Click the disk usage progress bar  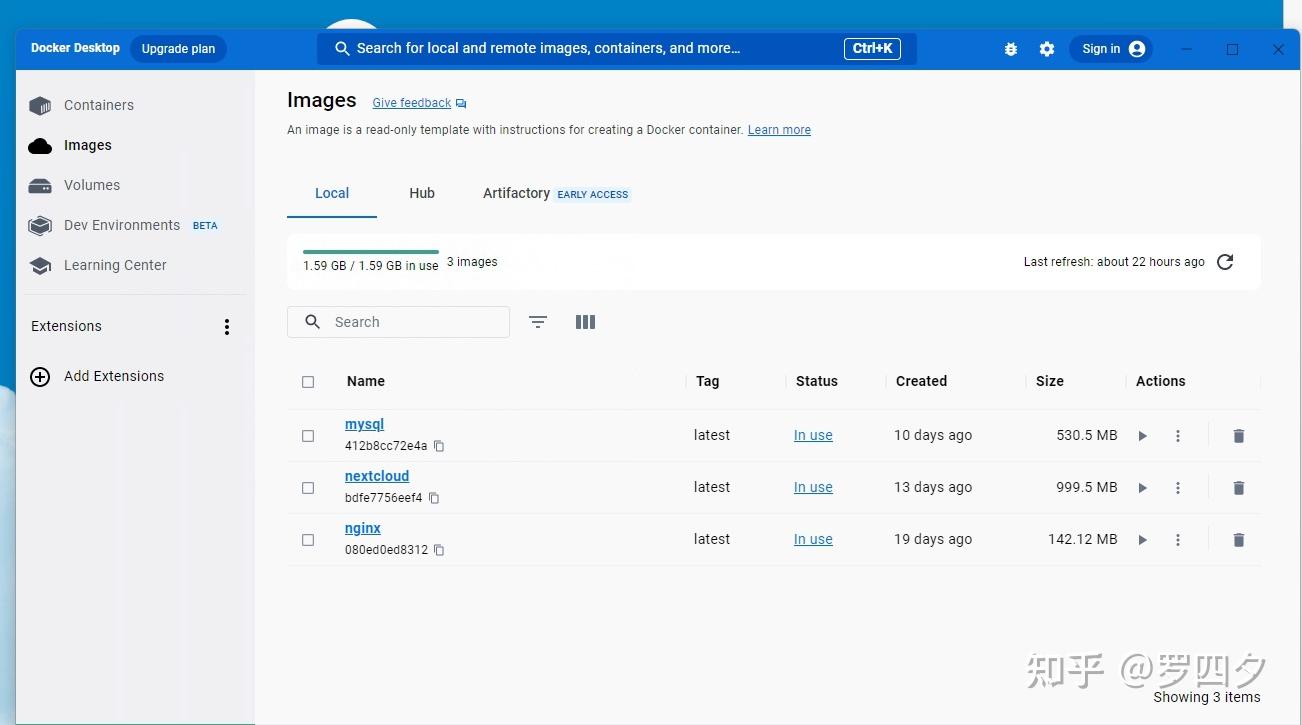[x=371, y=252]
